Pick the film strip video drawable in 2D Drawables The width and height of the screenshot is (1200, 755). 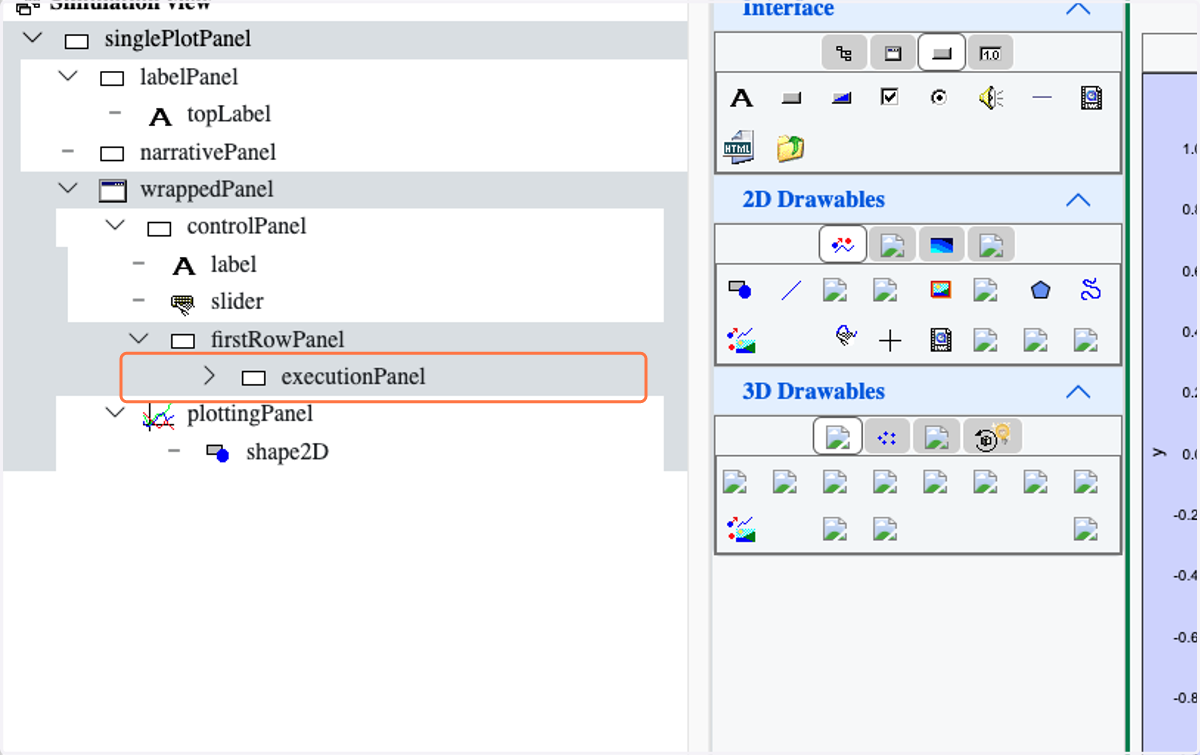click(x=940, y=341)
